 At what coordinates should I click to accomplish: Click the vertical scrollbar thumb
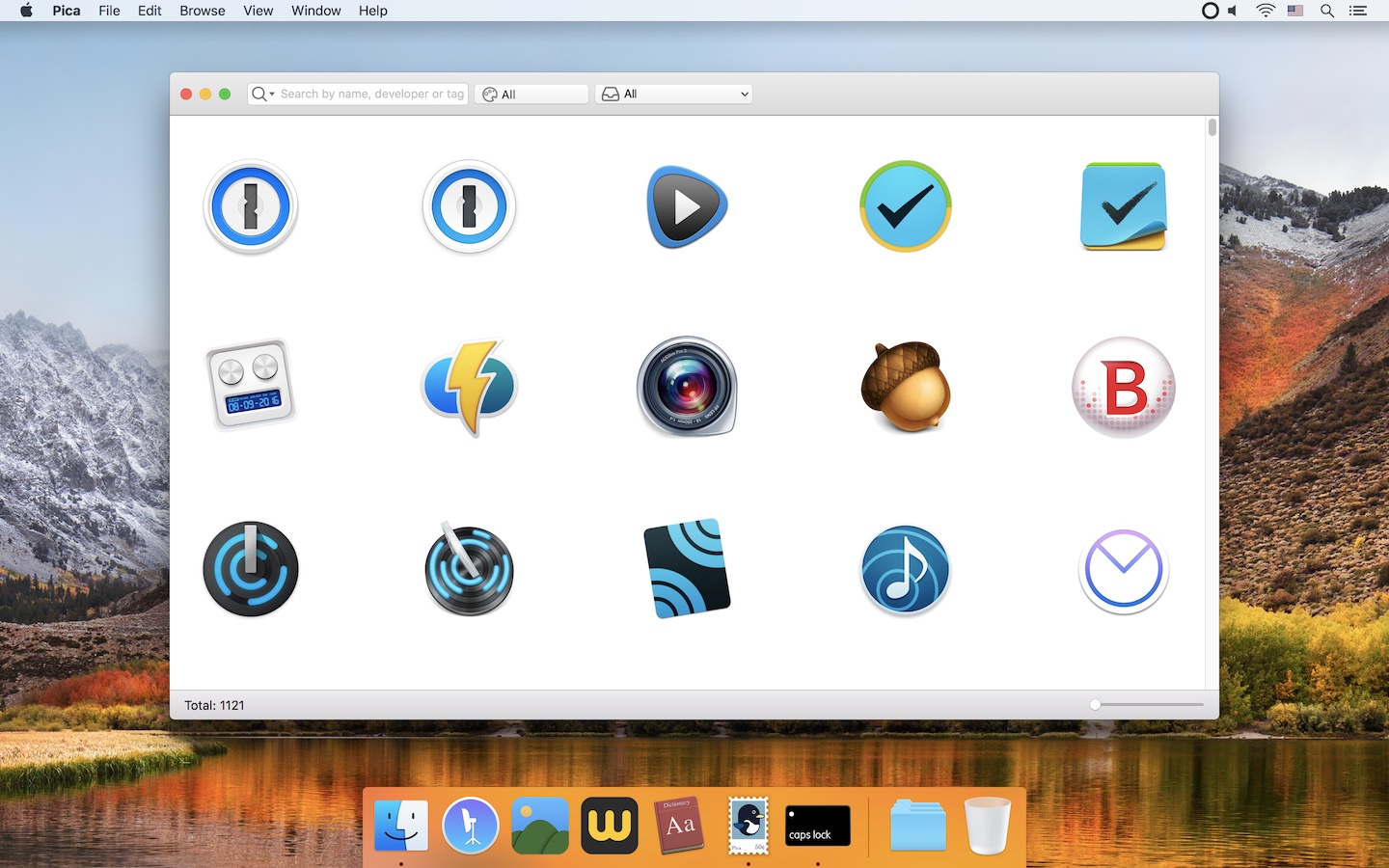click(x=1212, y=127)
